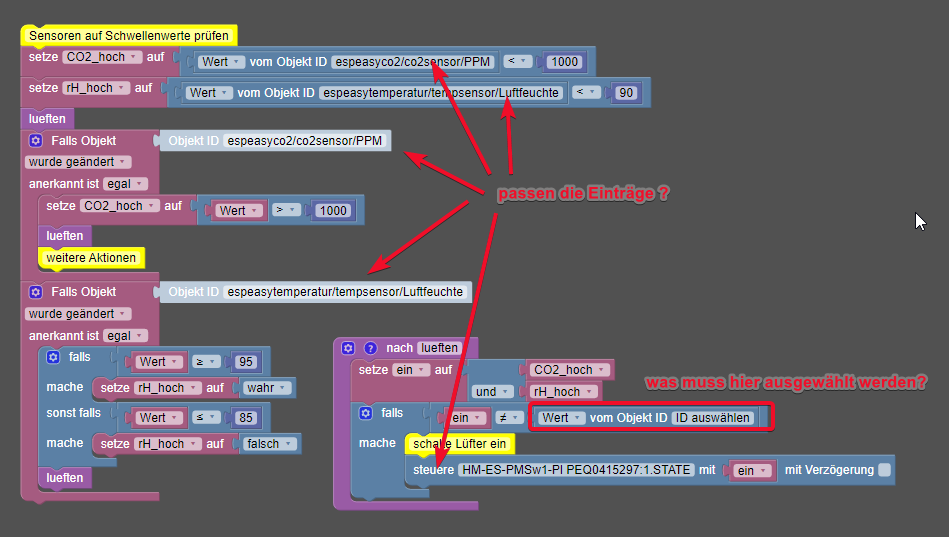
Task: Select 'lueften' call block above 'weitere Aktionen'
Action: [x=65, y=236]
